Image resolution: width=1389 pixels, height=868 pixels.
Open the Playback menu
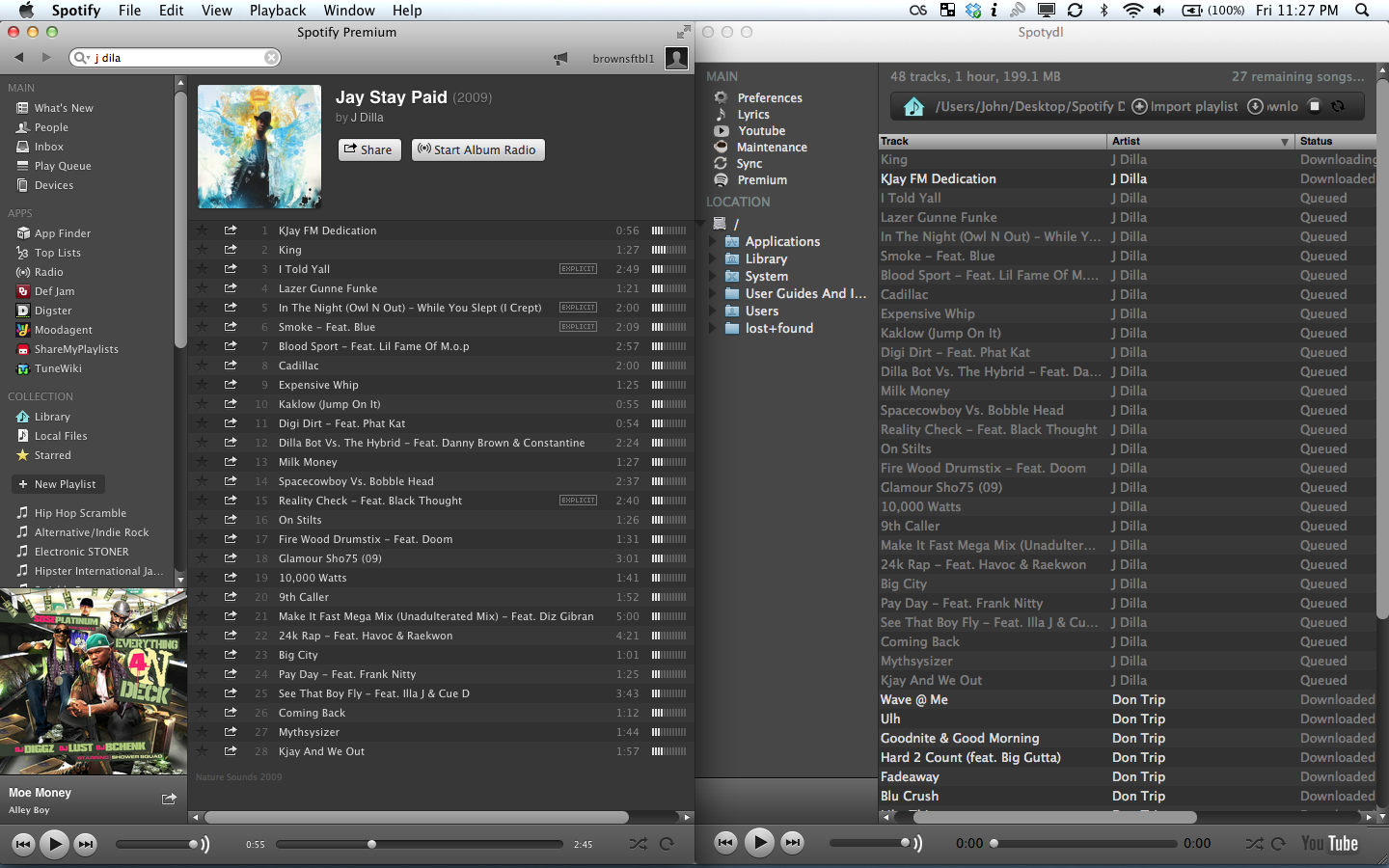(x=278, y=11)
